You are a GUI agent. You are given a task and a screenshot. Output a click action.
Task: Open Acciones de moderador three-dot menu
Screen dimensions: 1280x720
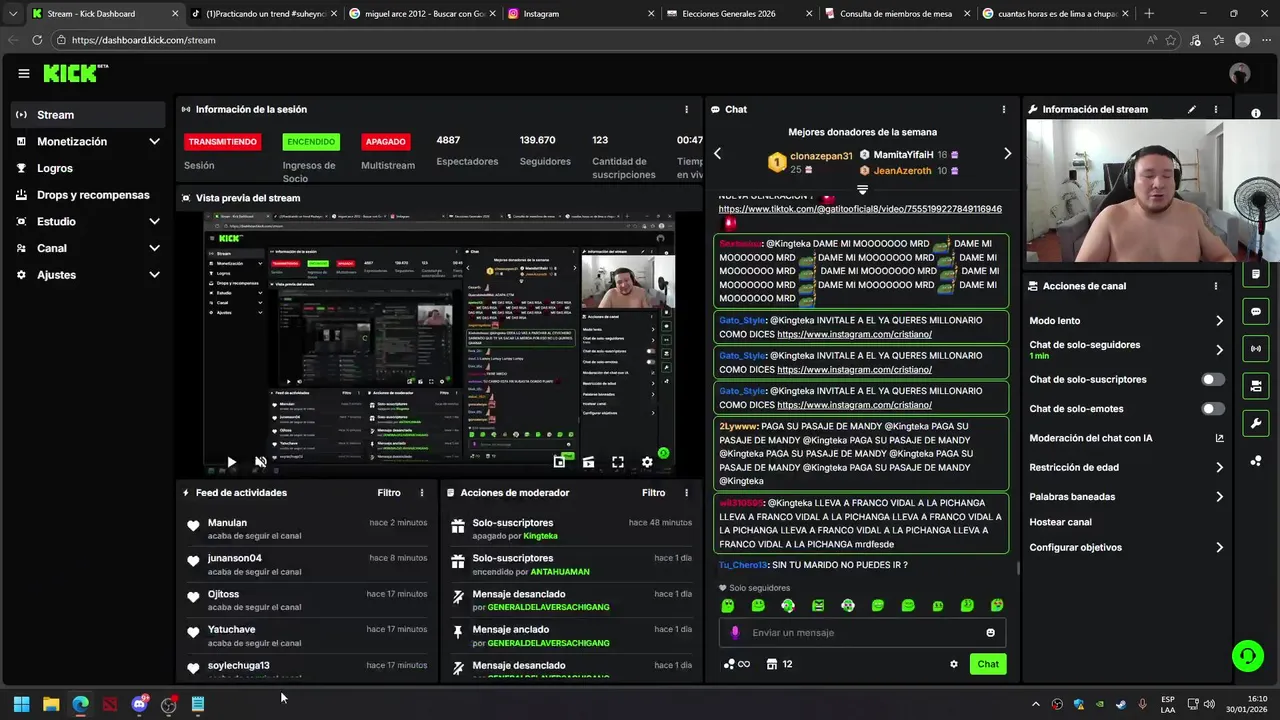tap(686, 493)
